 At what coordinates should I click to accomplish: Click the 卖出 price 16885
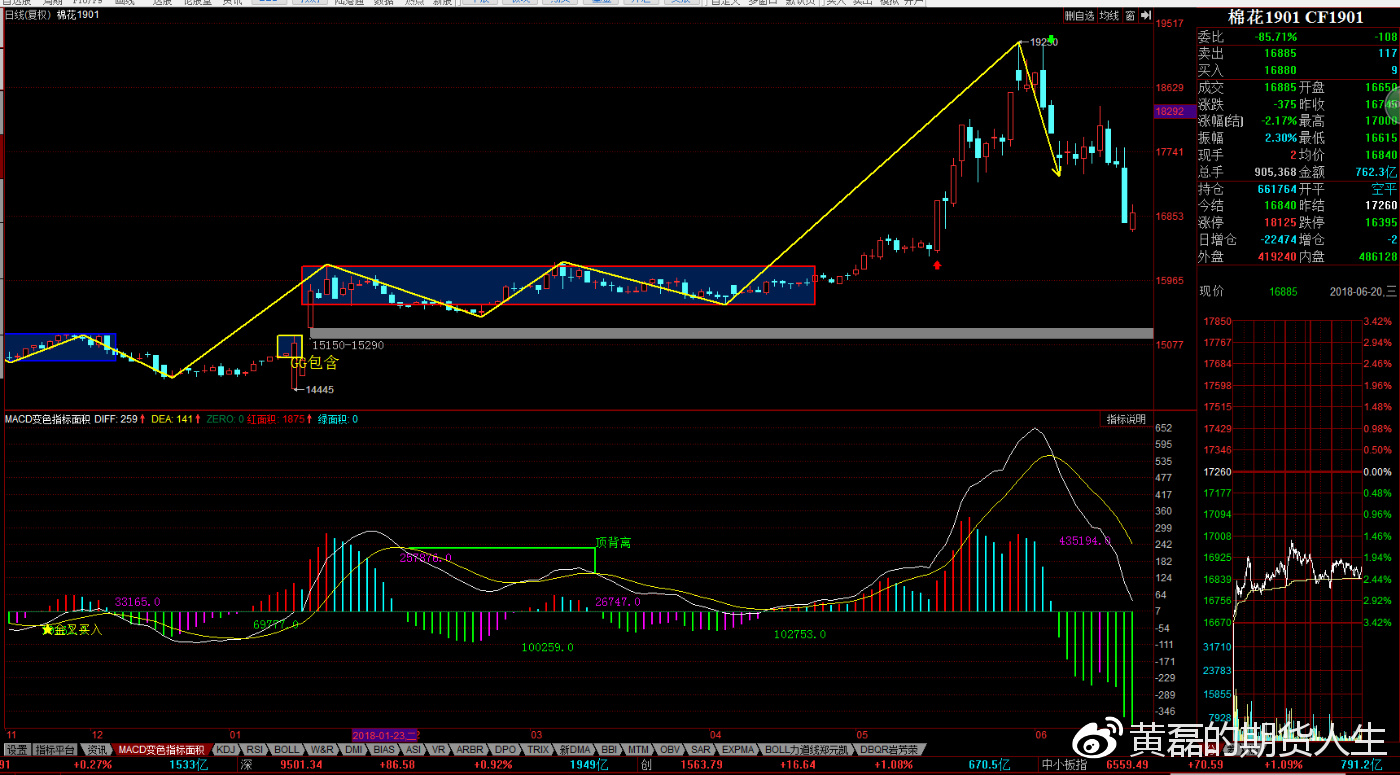1282,54
